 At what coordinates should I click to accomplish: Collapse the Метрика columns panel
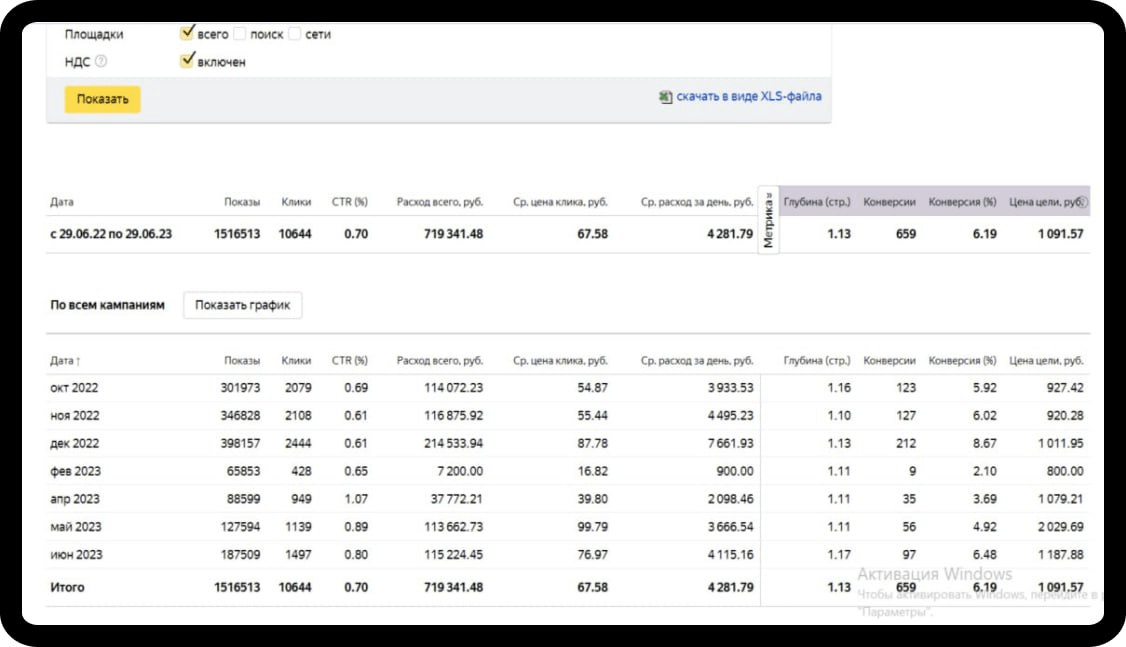click(768, 218)
